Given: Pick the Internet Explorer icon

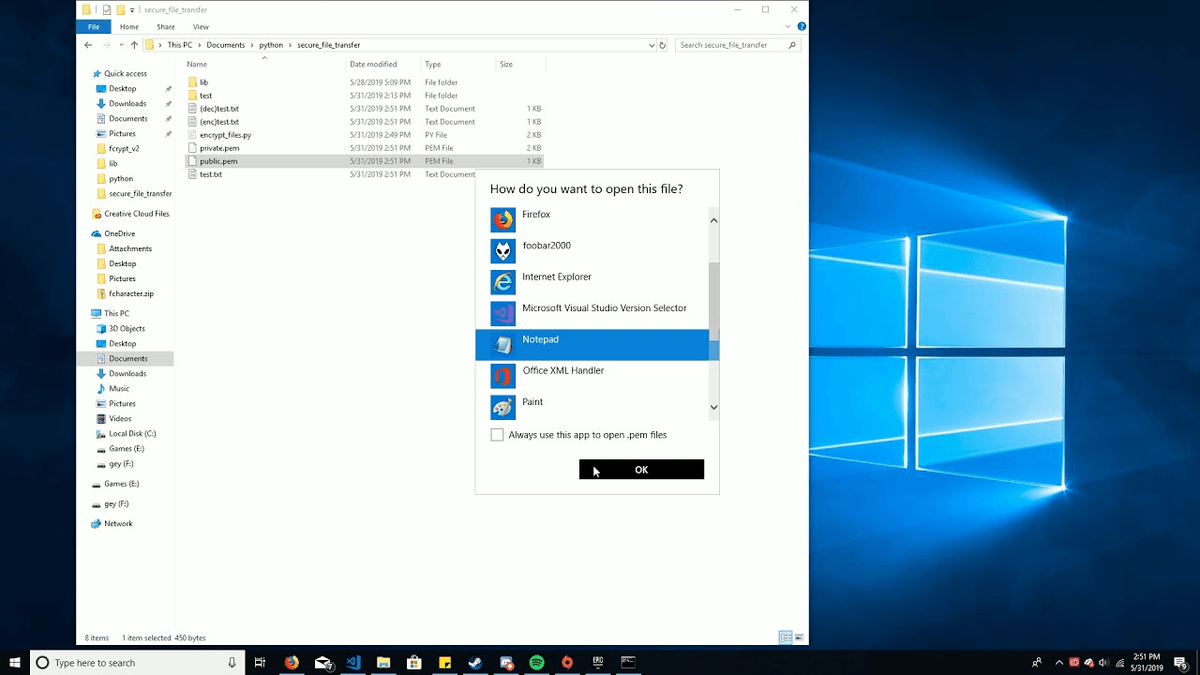Looking at the screenshot, I should pos(503,282).
